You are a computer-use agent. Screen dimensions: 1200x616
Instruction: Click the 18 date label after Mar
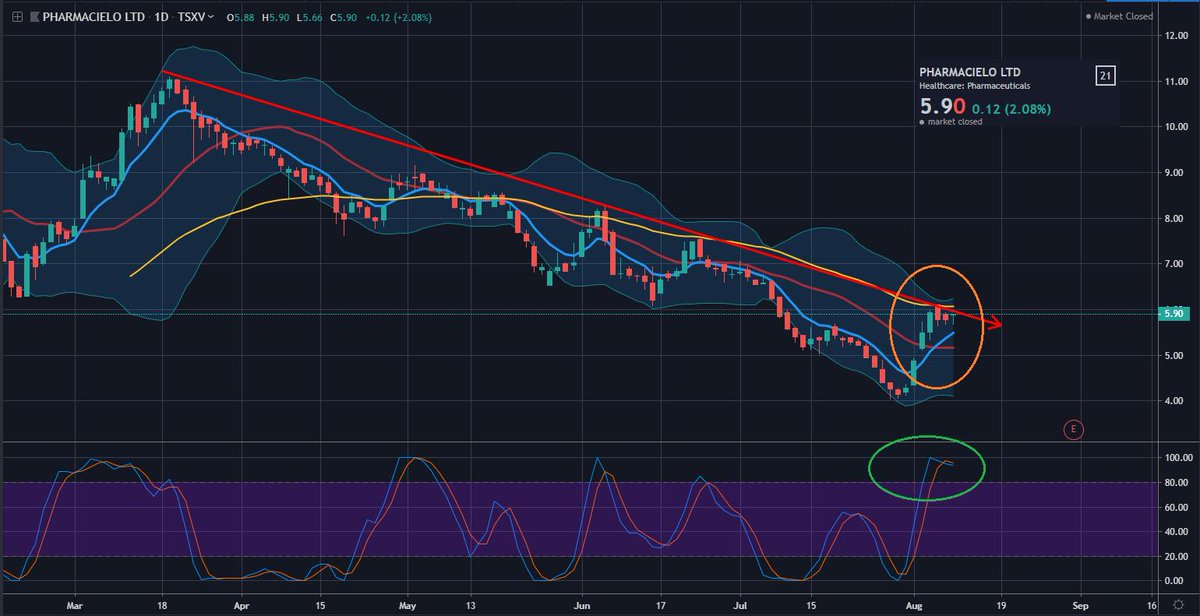(161, 605)
